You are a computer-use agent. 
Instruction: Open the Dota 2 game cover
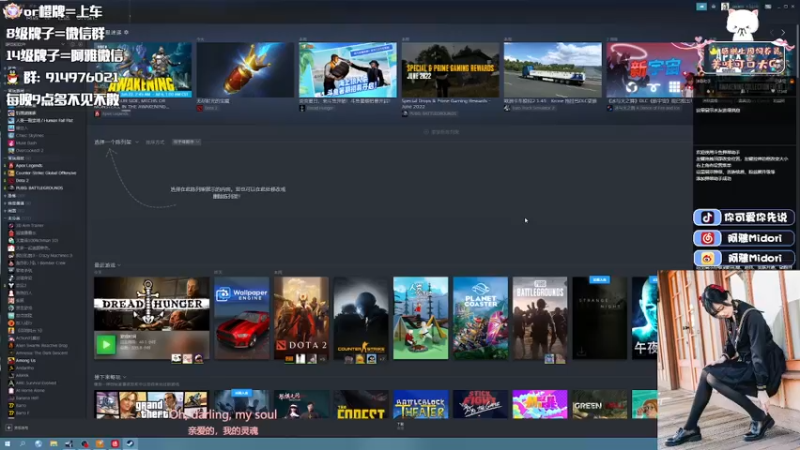coord(302,318)
